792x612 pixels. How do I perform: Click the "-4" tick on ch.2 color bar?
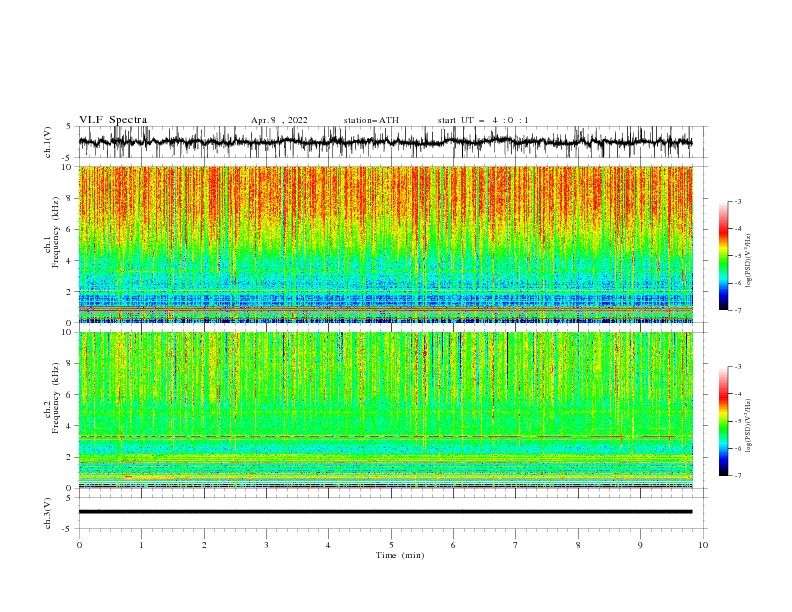737,394
